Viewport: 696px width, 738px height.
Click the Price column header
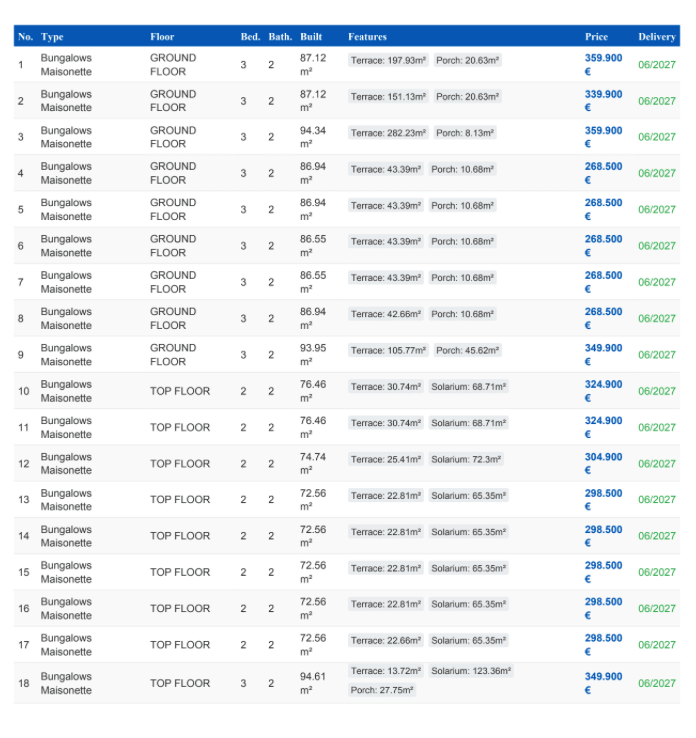(596, 37)
